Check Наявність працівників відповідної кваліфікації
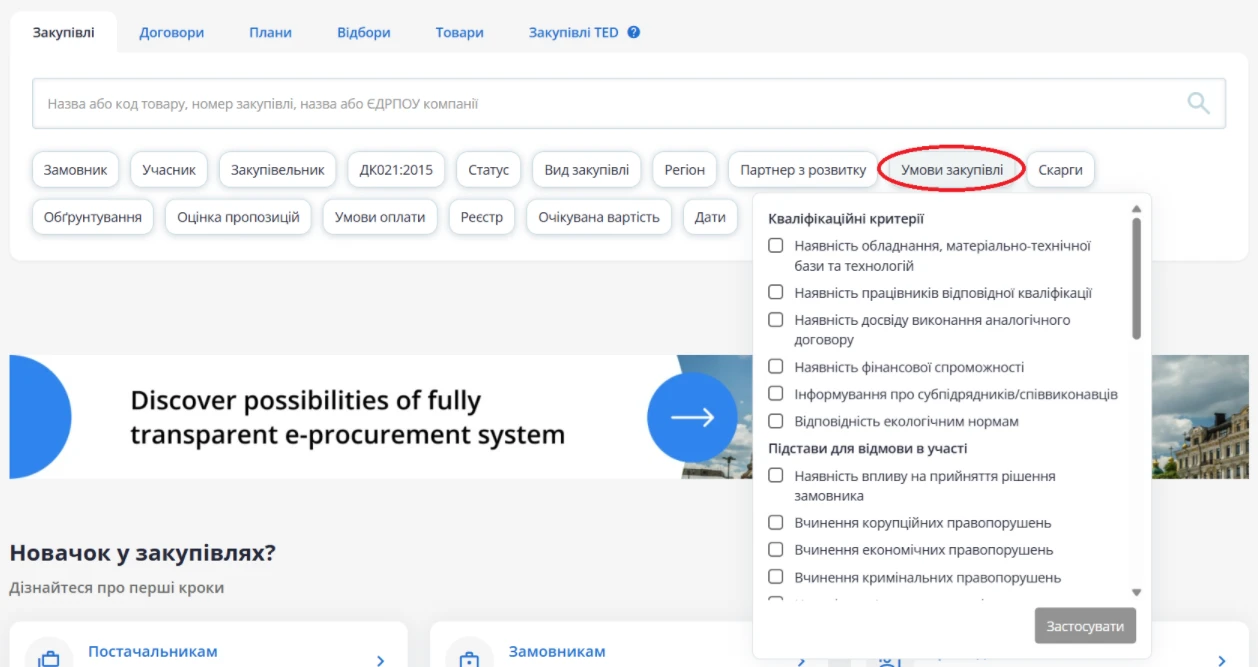1258x667 pixels. coord(775,292)
